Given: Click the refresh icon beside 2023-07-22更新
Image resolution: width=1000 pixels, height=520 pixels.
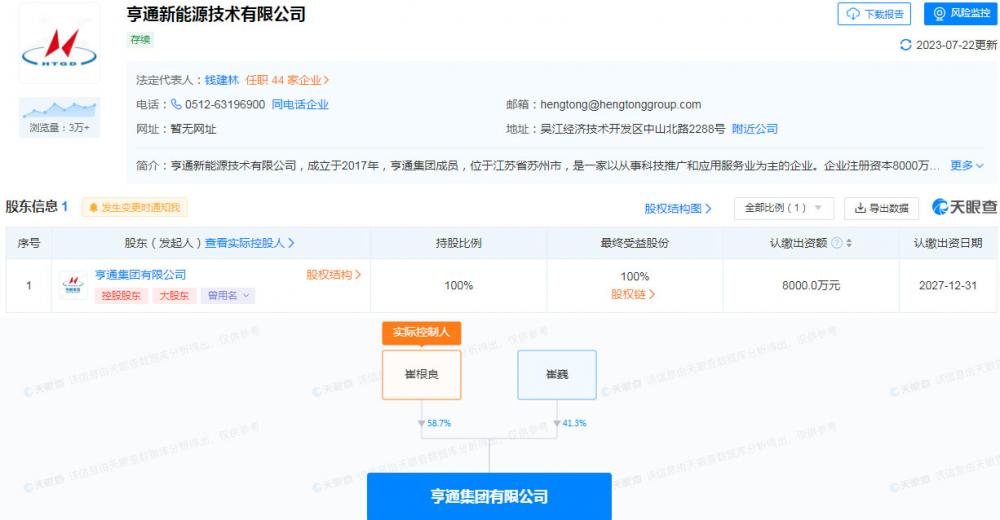Looking at the screenshot, I should tap(905, 45).
